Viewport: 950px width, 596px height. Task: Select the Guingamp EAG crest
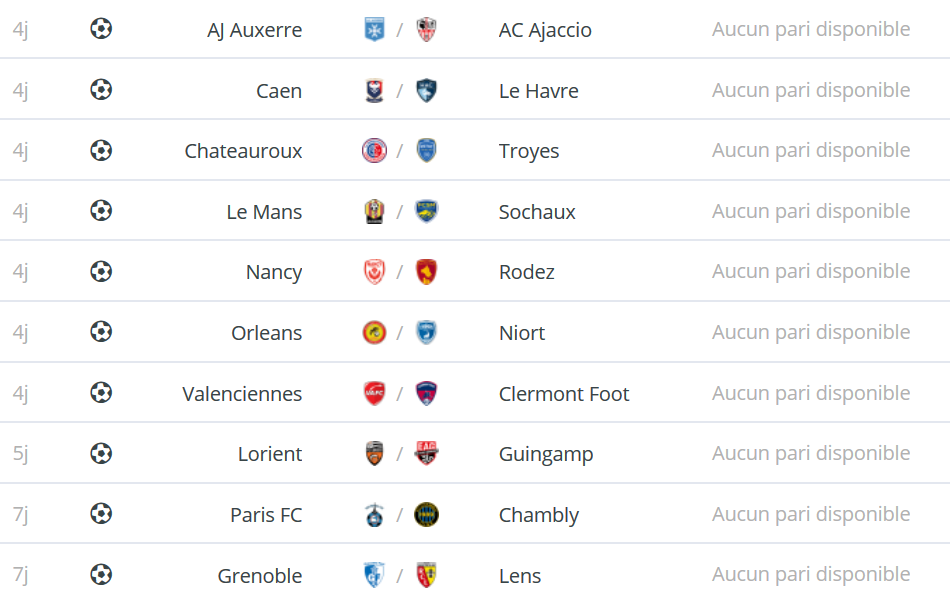coord(427,453)
